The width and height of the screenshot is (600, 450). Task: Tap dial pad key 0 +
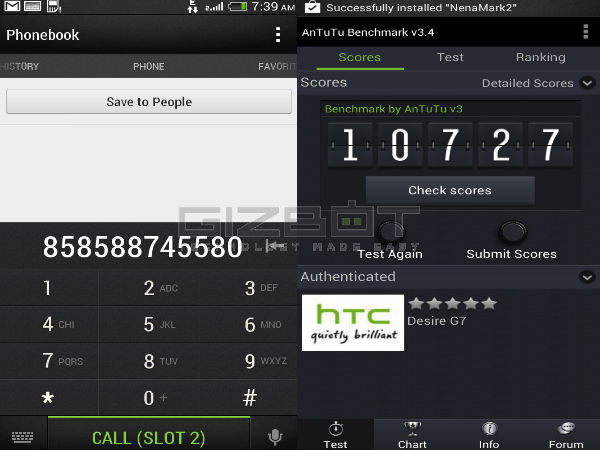coord(149,398)
